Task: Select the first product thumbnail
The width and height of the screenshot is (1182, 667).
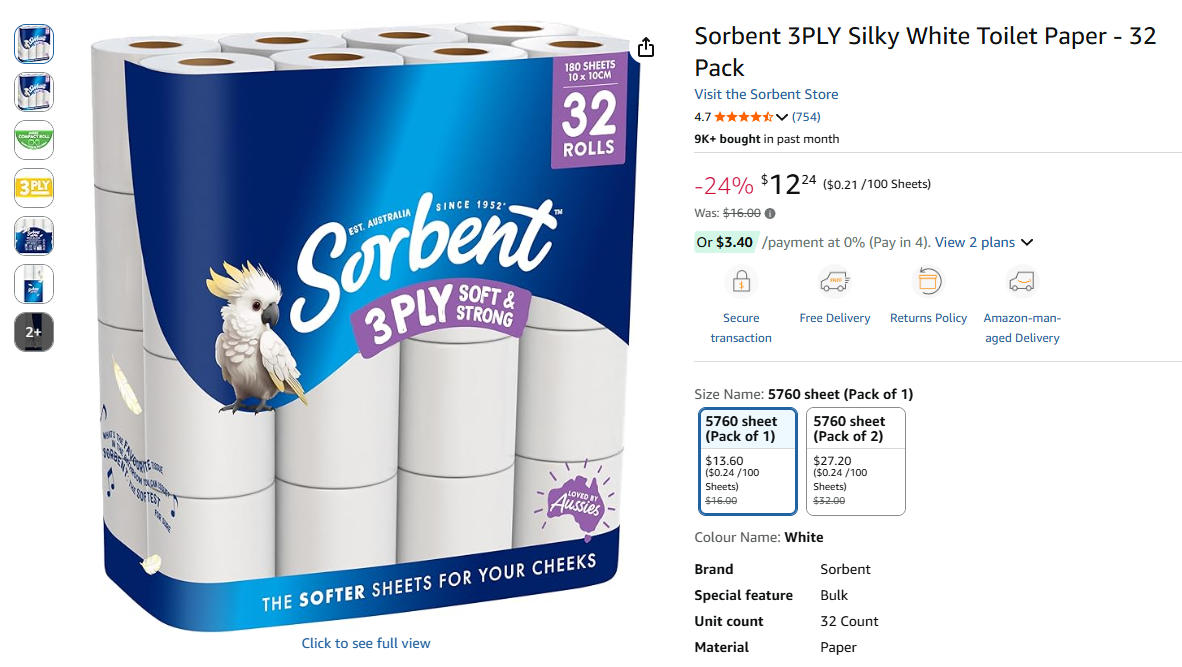Action: tap(34, 44)
